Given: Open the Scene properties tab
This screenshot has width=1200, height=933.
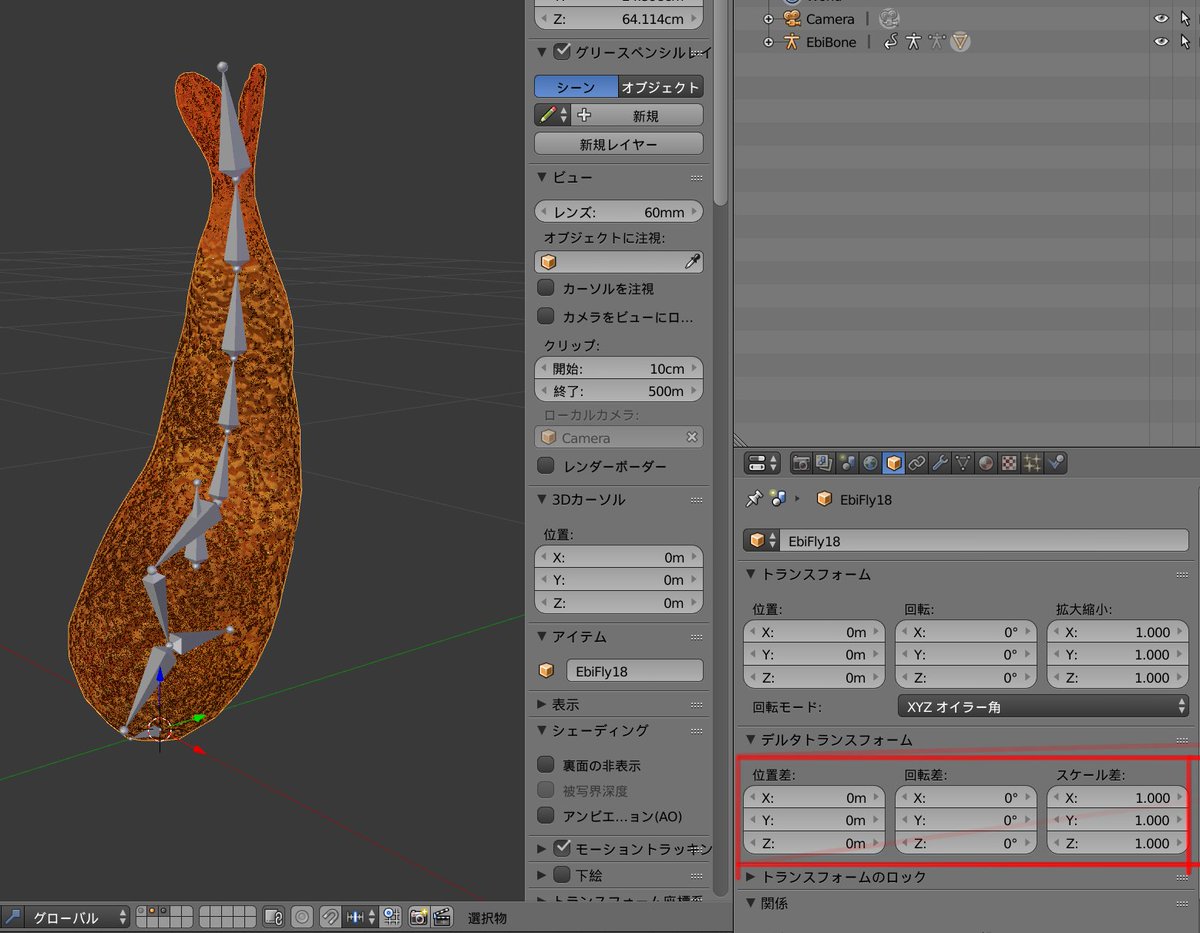Looking at the screenshot, I should pyautogui.click(x=847, y=463).
